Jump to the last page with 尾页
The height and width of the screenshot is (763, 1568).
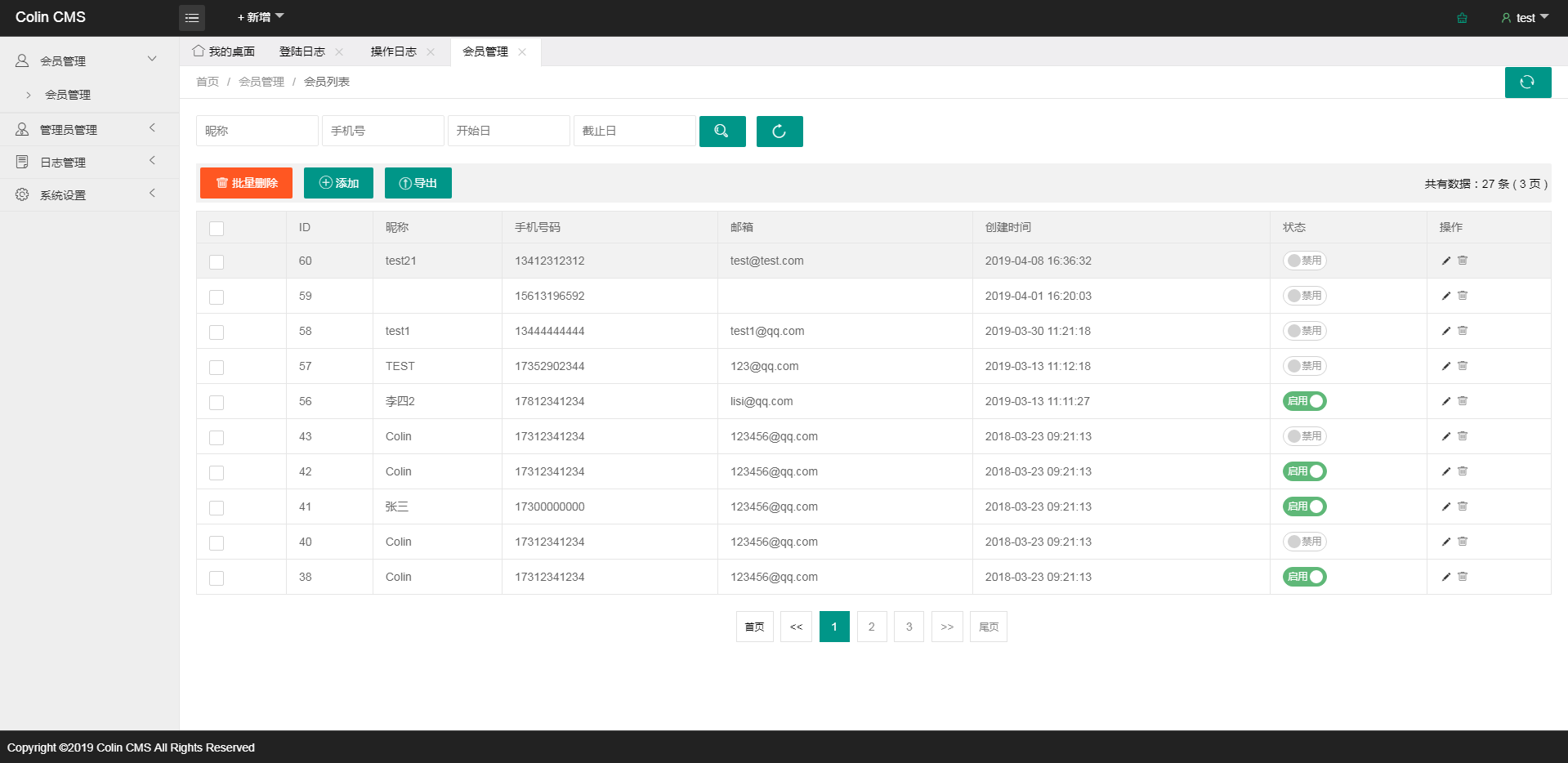pyautogui.click(x=989, y=627)
